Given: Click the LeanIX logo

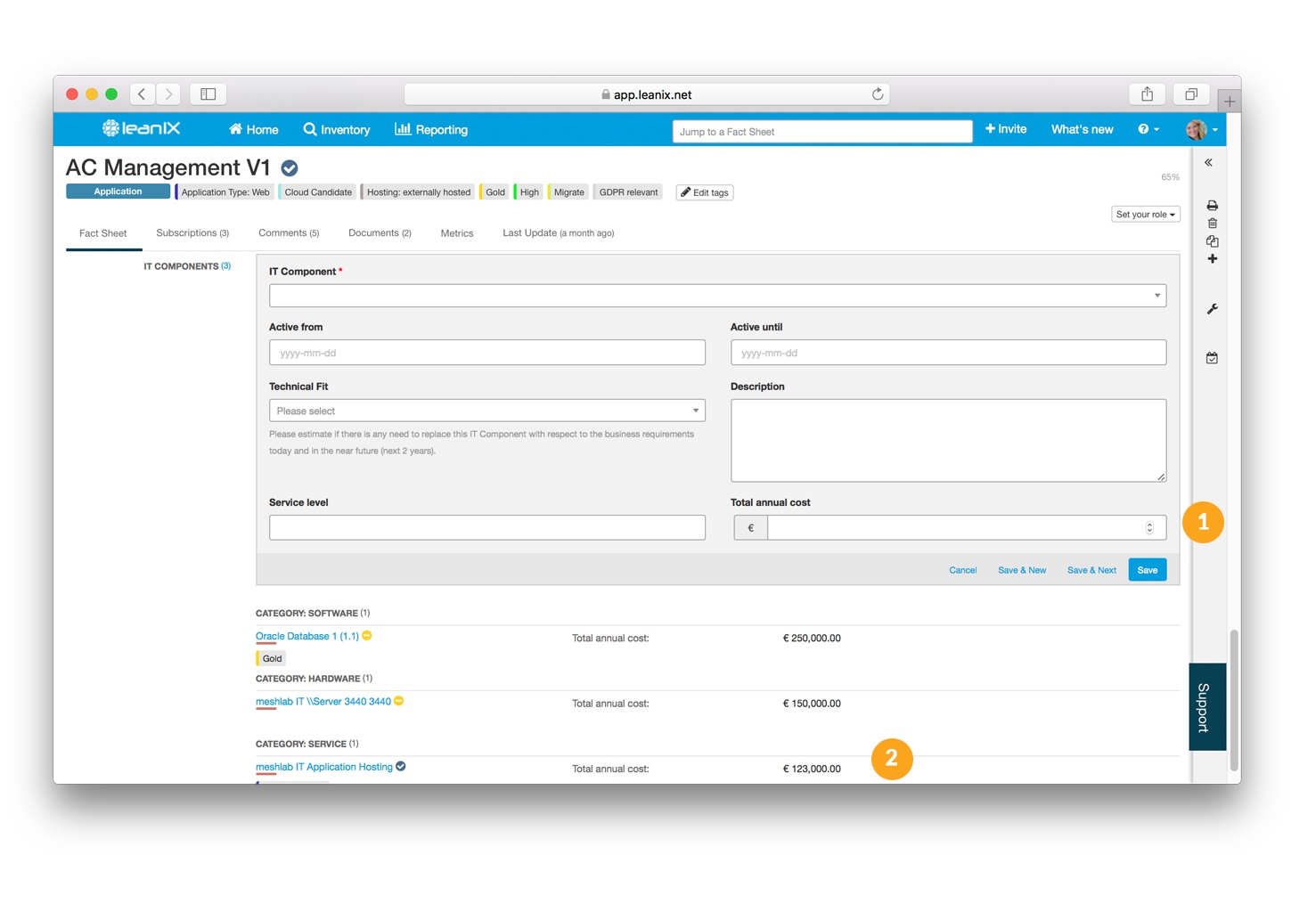Looking at the screenshot, I should coord(141,128).
